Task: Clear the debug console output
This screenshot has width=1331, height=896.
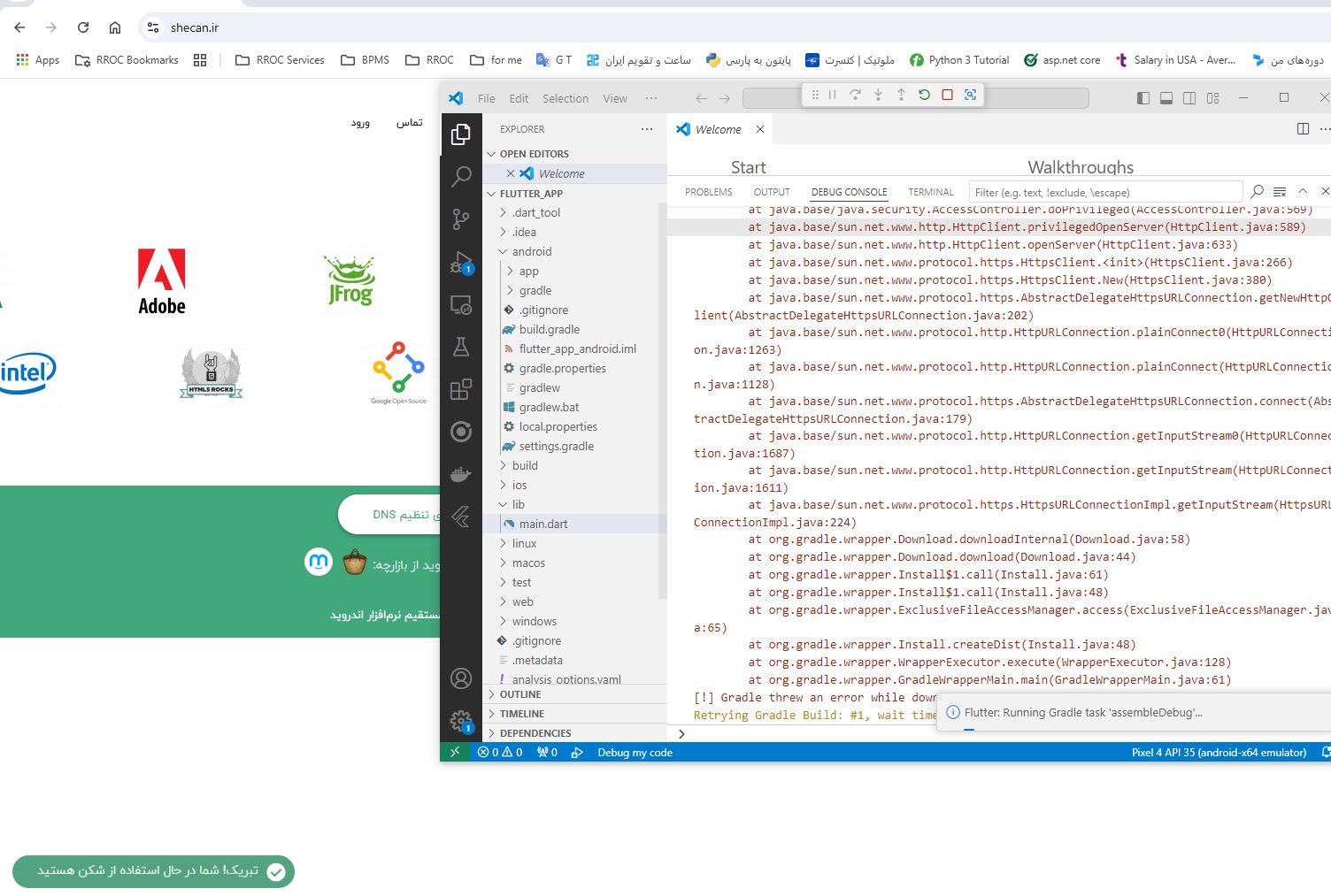Action: [x=1280, y=191]
